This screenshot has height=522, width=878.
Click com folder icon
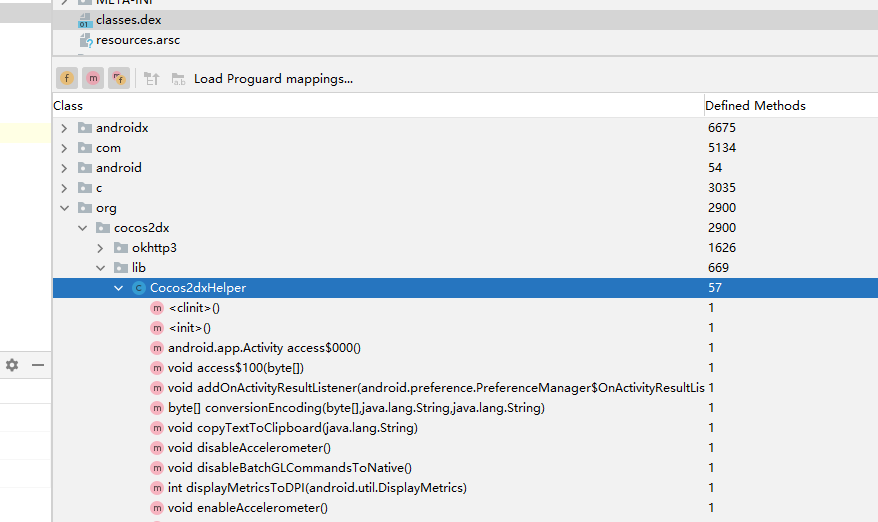click(x=85, y=148)
